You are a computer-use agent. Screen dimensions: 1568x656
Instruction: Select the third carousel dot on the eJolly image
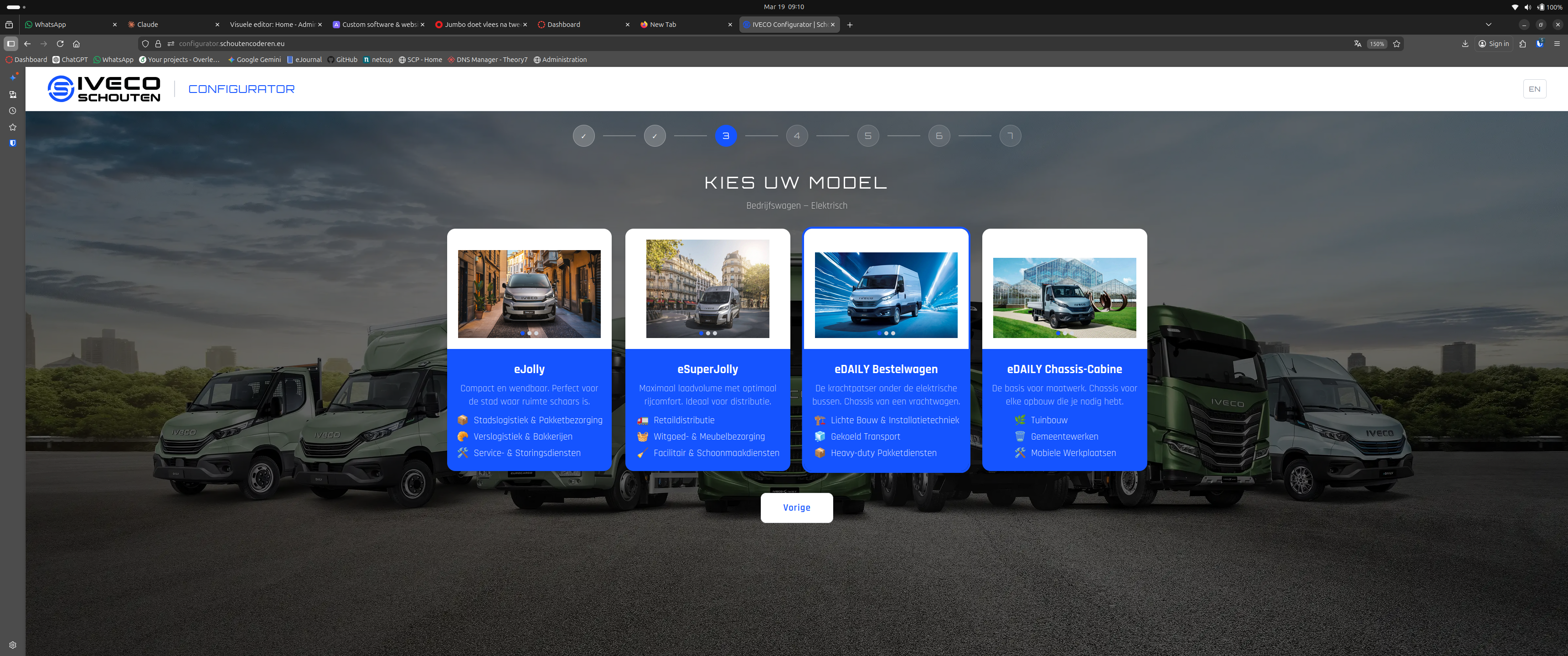(536, 333)
